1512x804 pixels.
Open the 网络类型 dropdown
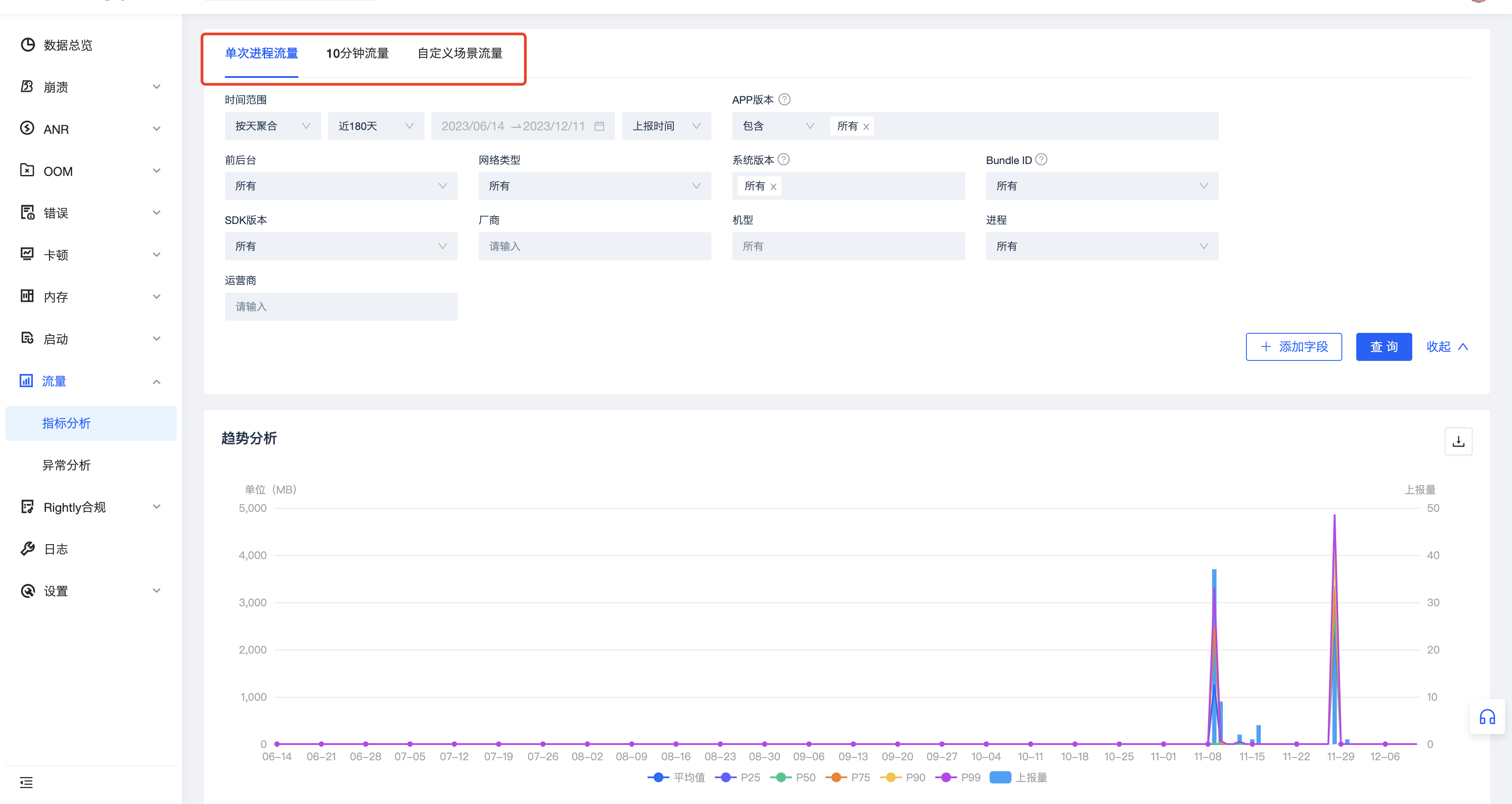(594, 186)
